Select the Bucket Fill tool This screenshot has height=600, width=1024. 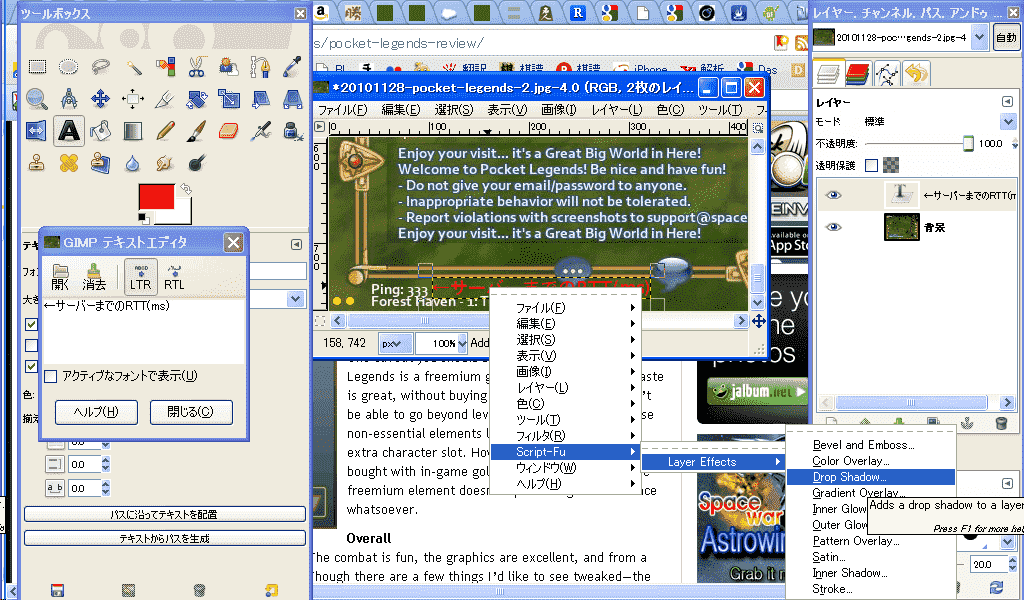point(101,131)
